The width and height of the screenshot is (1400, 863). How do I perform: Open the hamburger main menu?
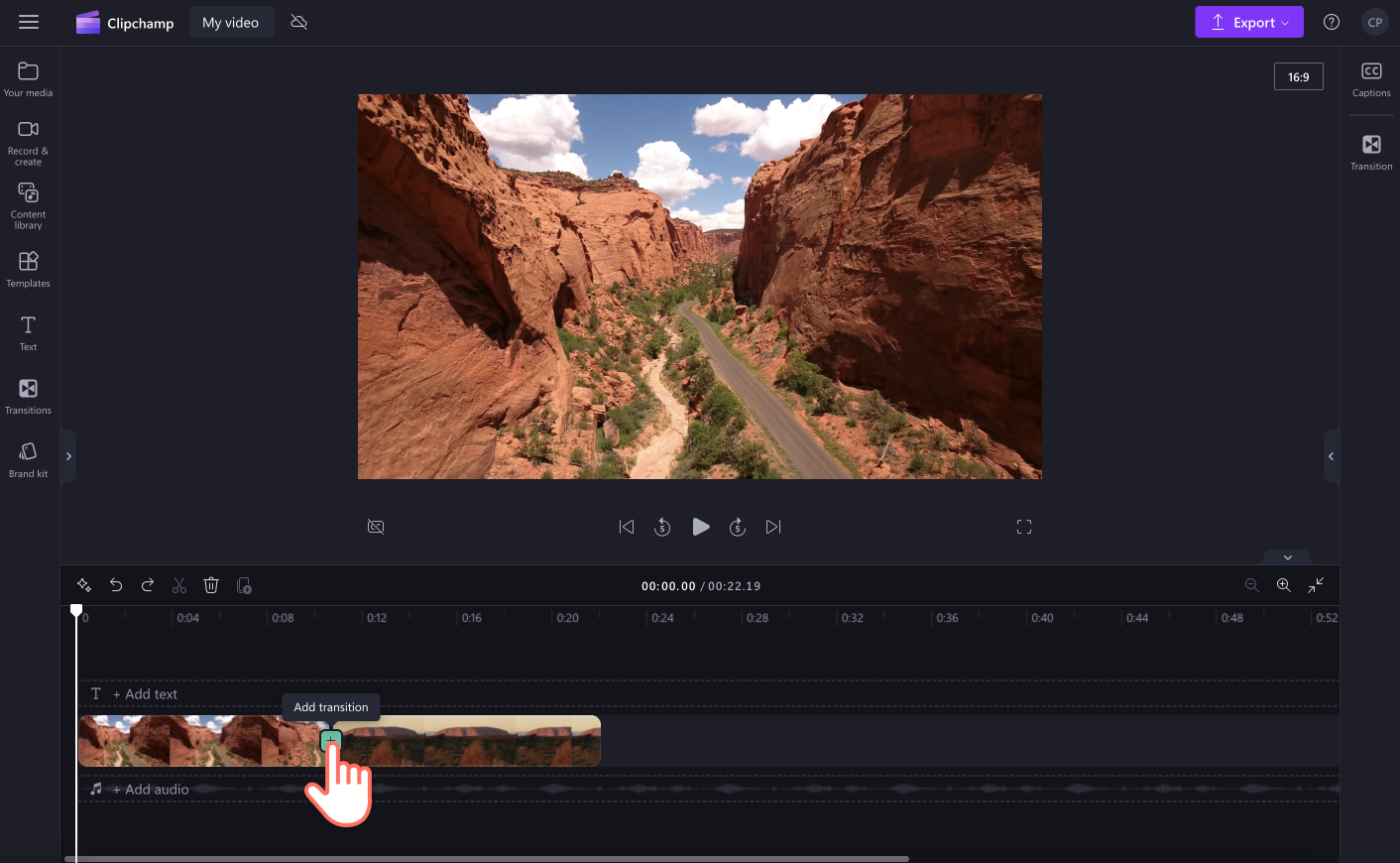29,22
